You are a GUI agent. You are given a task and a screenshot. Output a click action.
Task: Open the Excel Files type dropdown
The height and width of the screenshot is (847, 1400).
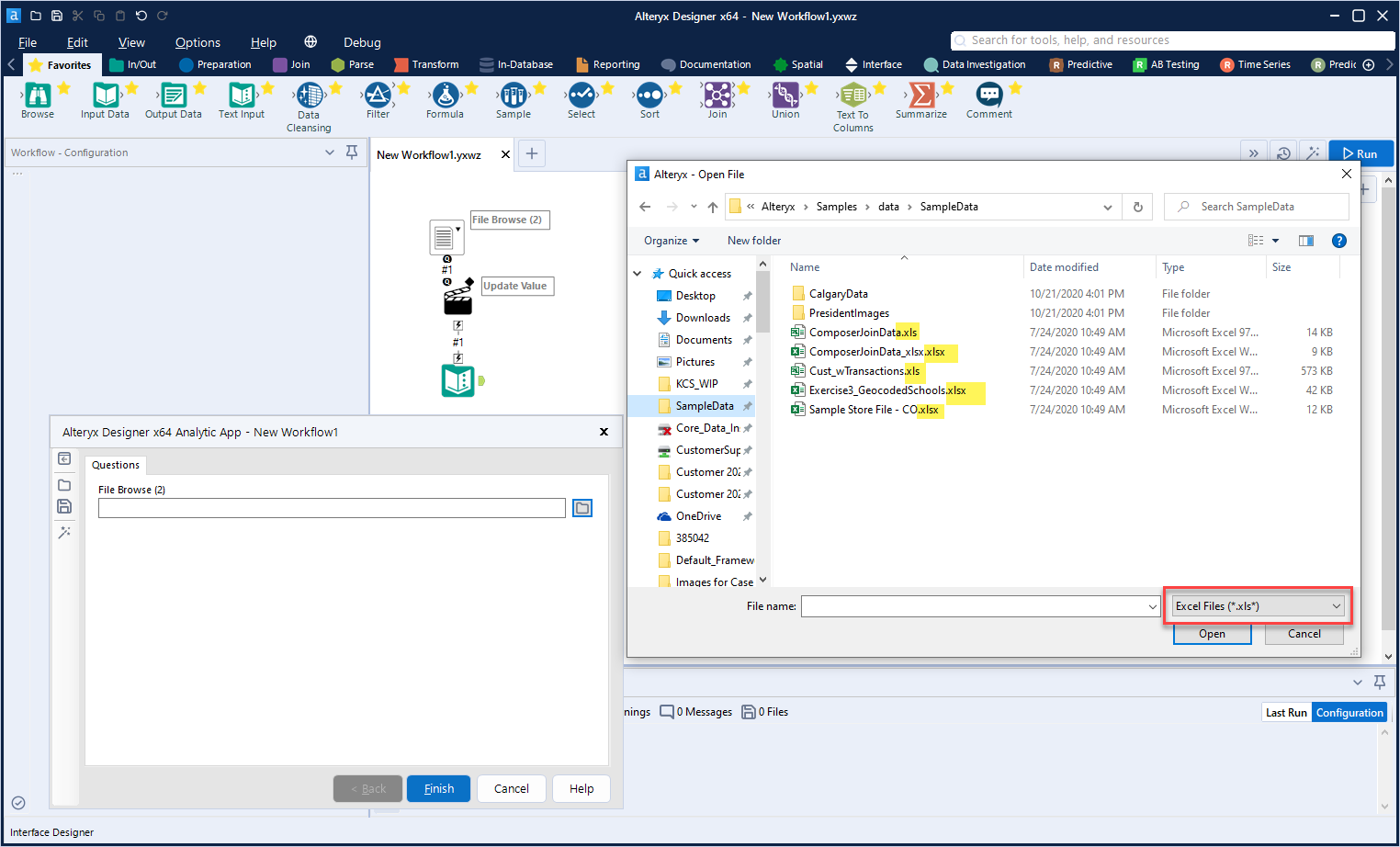pos(1258,606)
